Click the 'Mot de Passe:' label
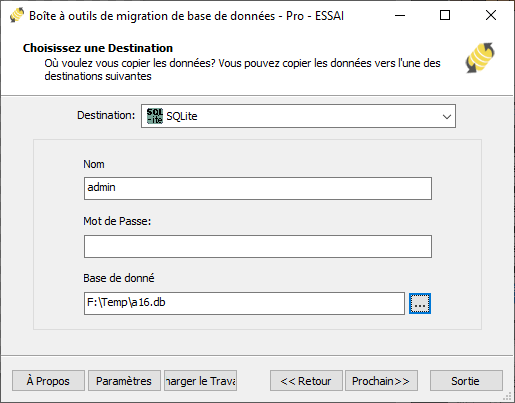The image size is (515, 403). 117,221
